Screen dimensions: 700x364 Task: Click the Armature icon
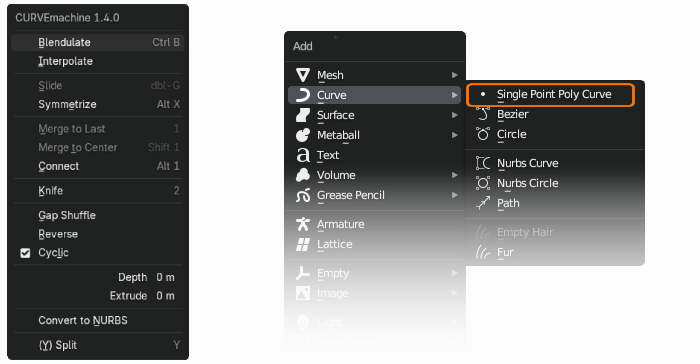coord(303,224)
